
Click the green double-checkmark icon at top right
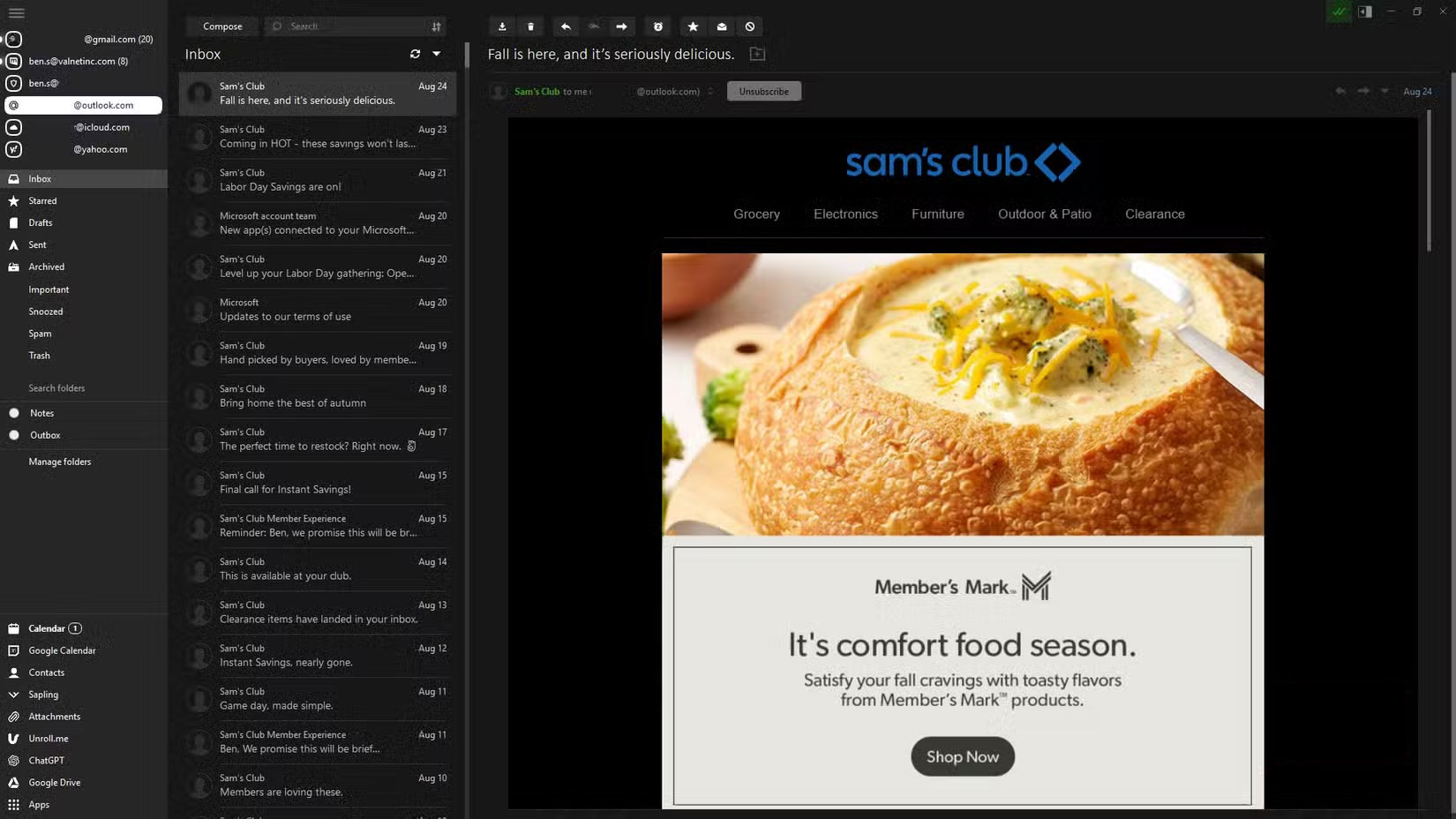(1339, 11)
